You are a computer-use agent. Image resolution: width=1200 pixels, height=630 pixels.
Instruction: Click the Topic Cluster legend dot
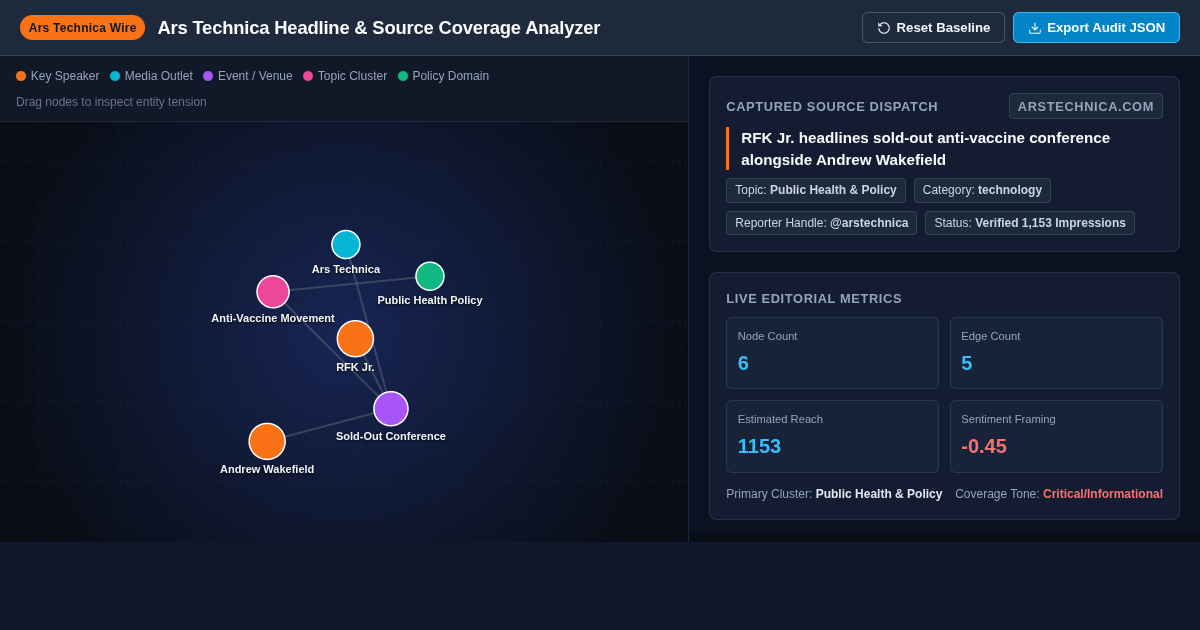[x=308, y=76]
